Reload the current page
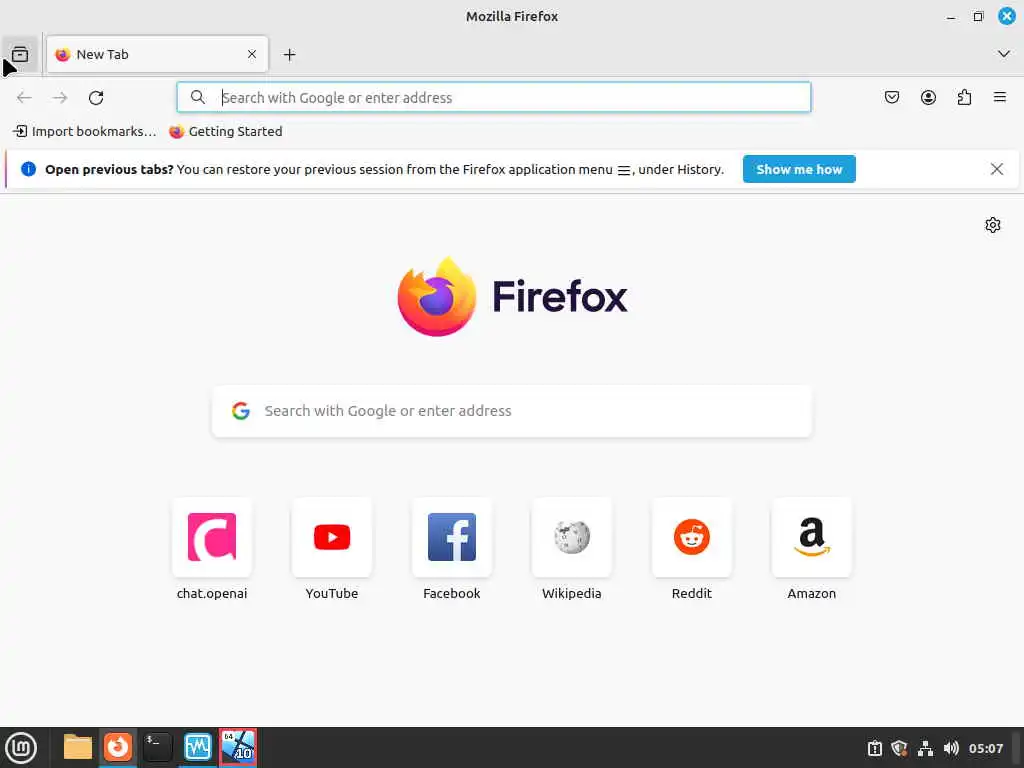1024x768 pixels. pos(96,97)
